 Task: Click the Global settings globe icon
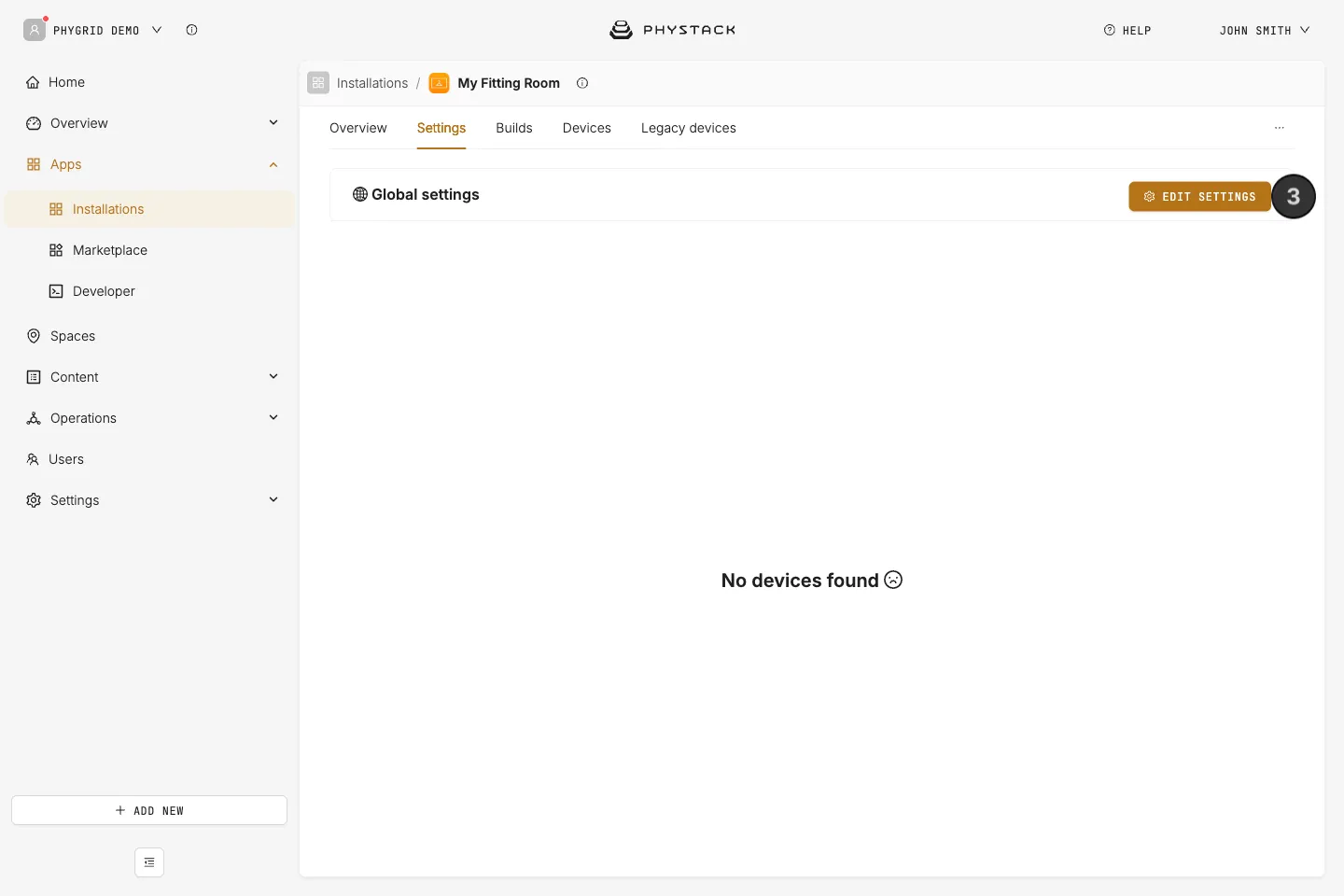pyautogui.click(x=360, y=194)
